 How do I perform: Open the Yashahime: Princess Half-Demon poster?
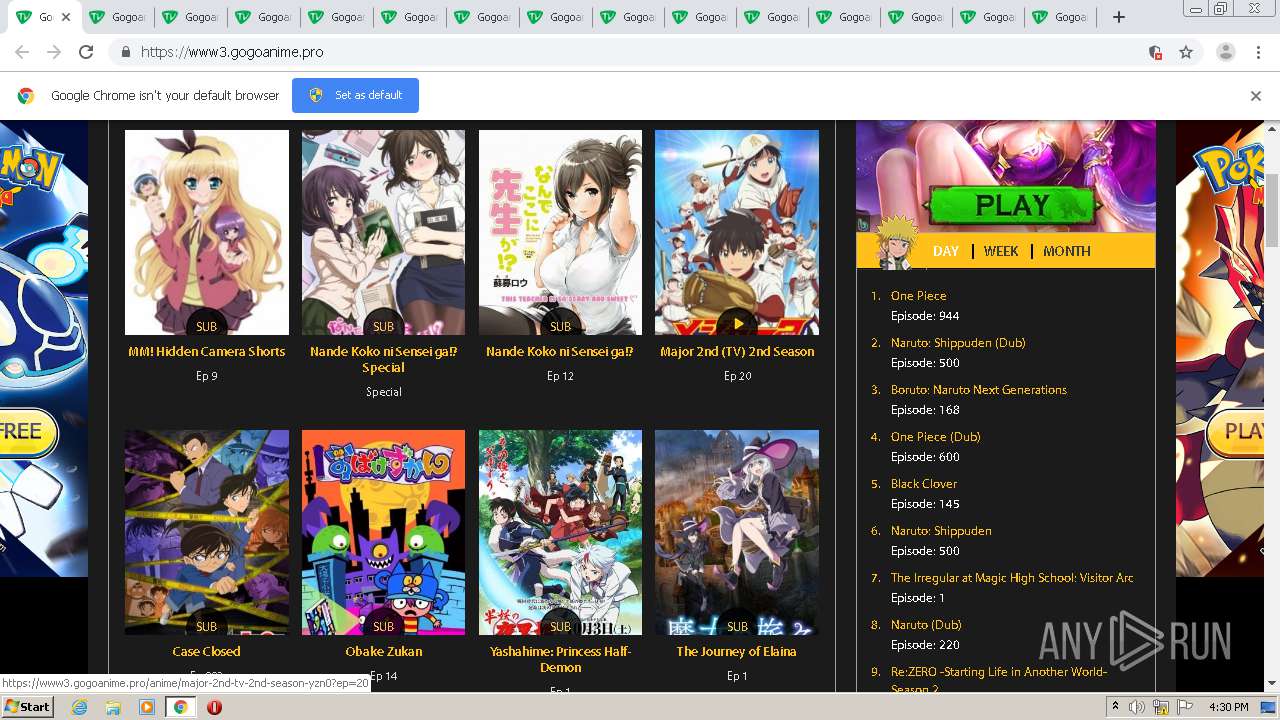coord(560,532)
